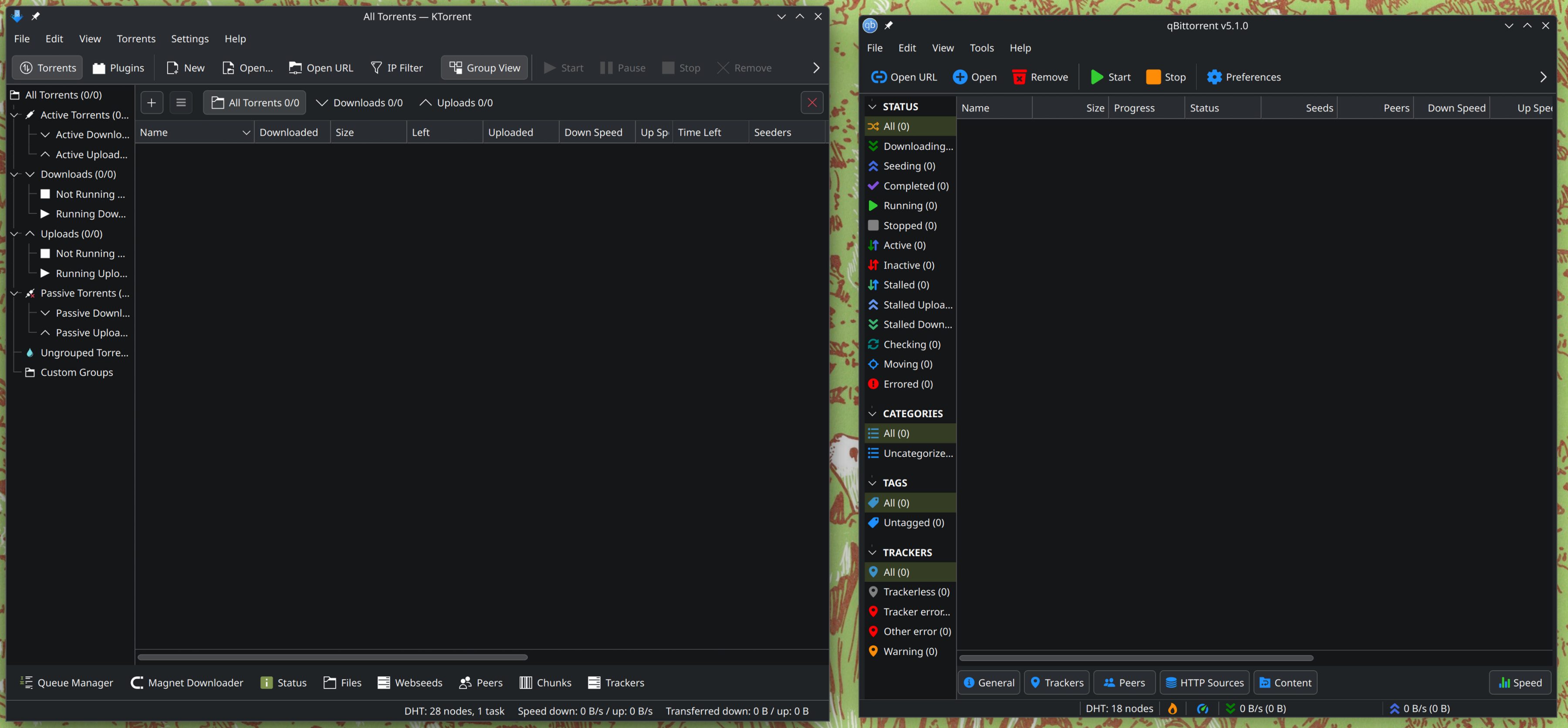Toggle the General details tab in qBittorrent
Screen dimensions: 1568x728
tap(989, 682)
